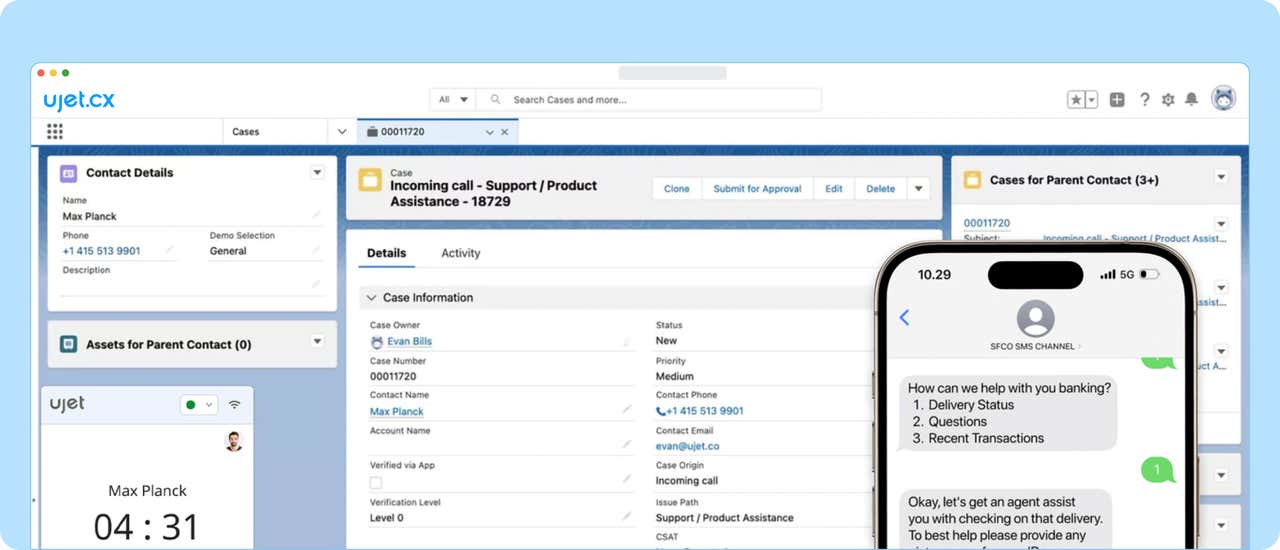Open the notifications bell icon
This screenshot has height=550, width=1280.
coord(1191,100)
